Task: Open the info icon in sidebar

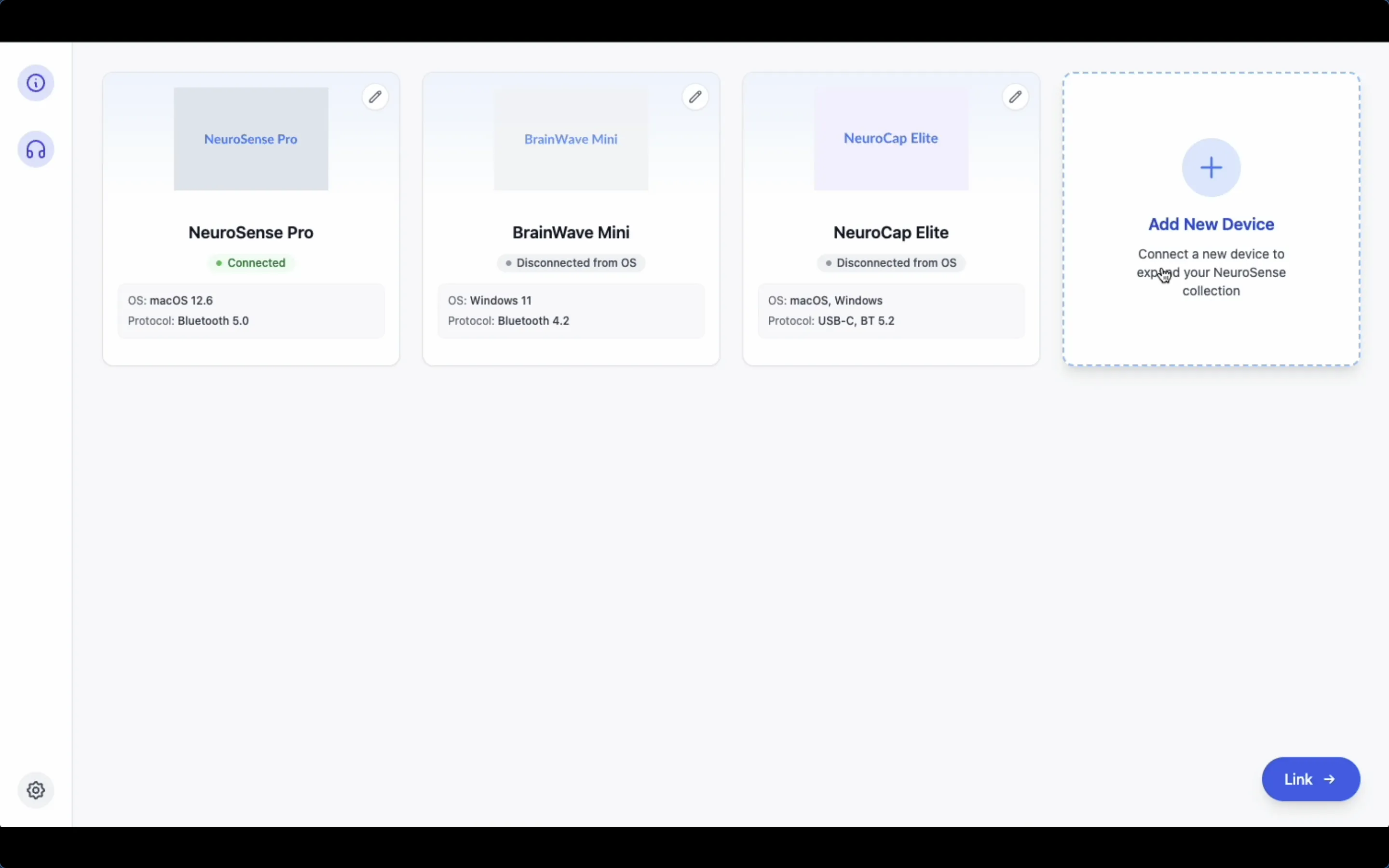Action: click(x=36, y=83)
